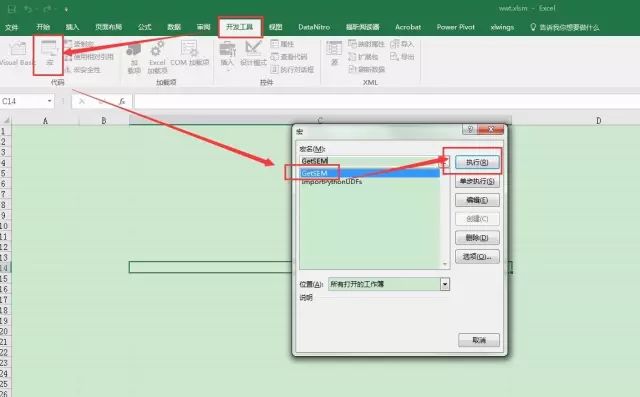This screenshot has height=397, width=640.
Task: Open the xlwings ribbon tab
Action: click(502, 27)
